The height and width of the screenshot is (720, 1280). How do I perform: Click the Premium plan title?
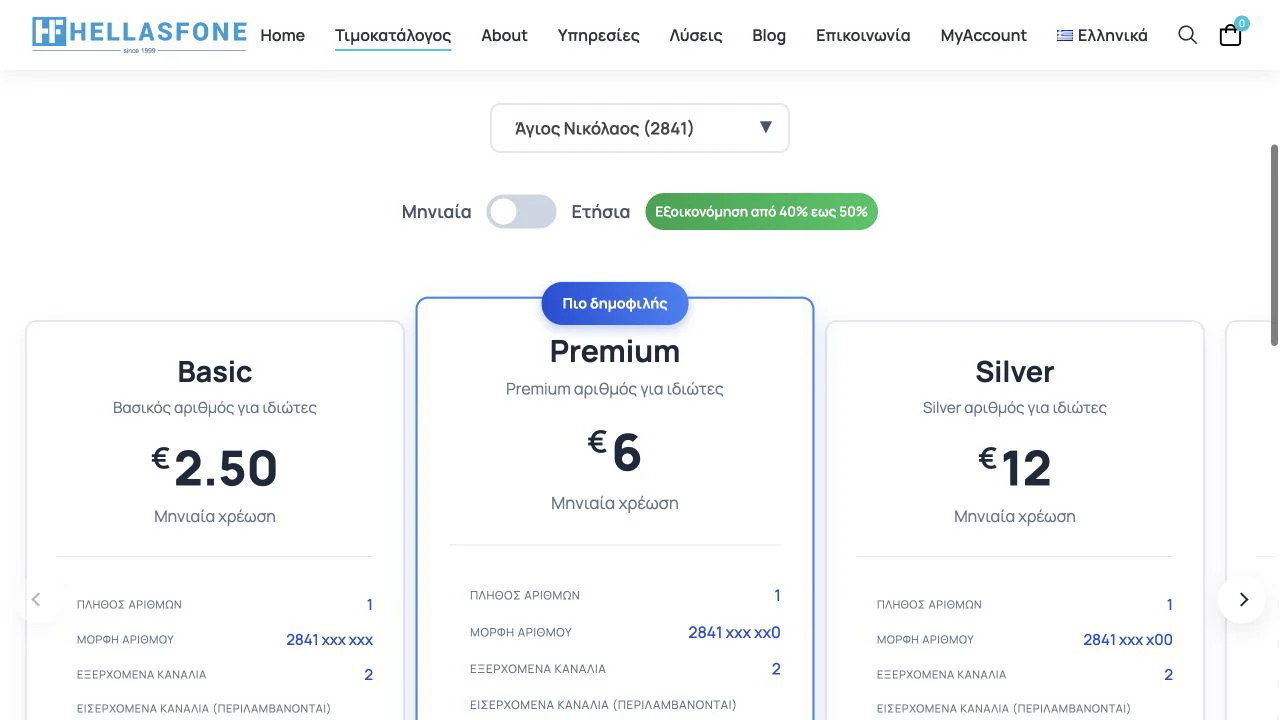(x=615, y=351)
